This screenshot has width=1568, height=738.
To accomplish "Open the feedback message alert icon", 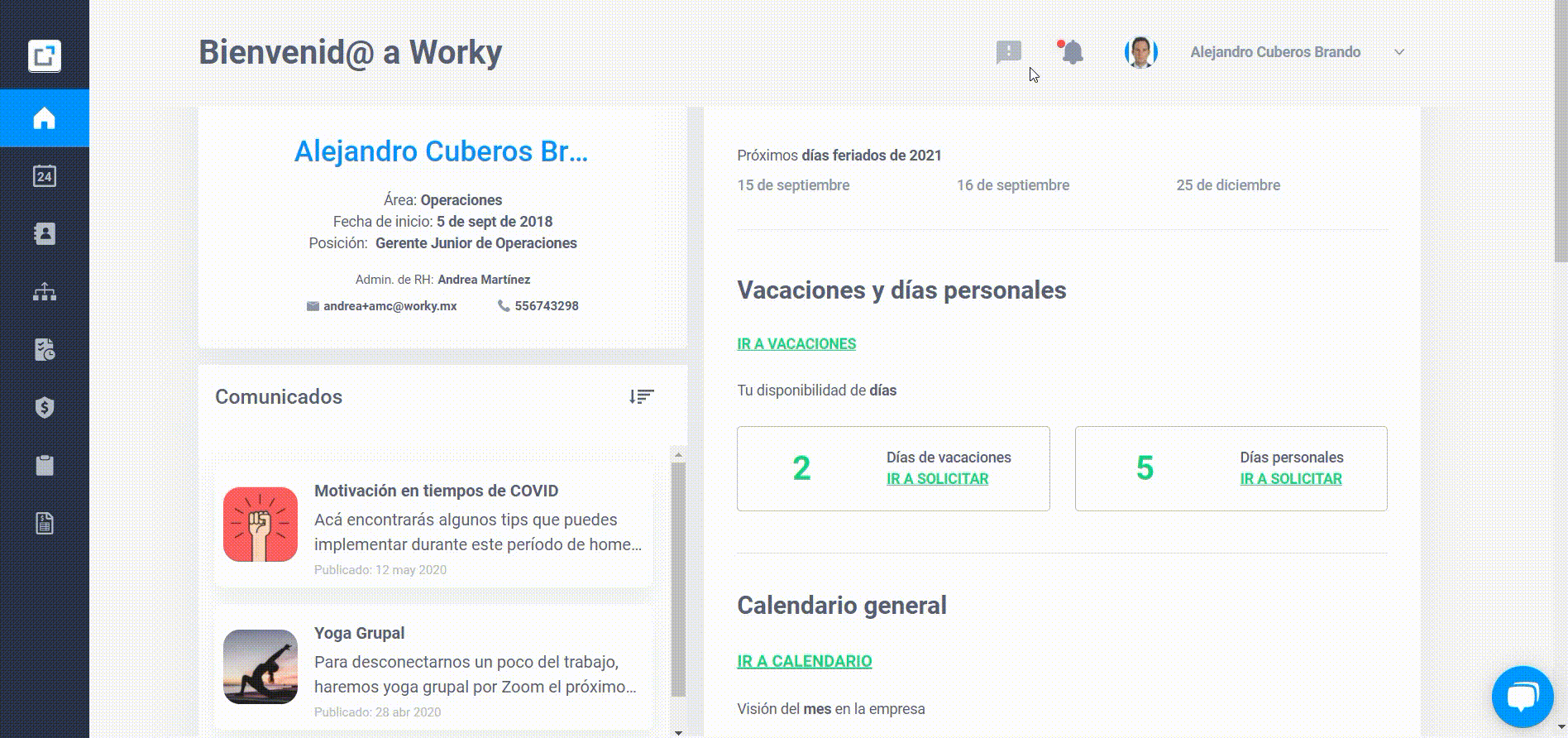I will [x=1009, y=52].
